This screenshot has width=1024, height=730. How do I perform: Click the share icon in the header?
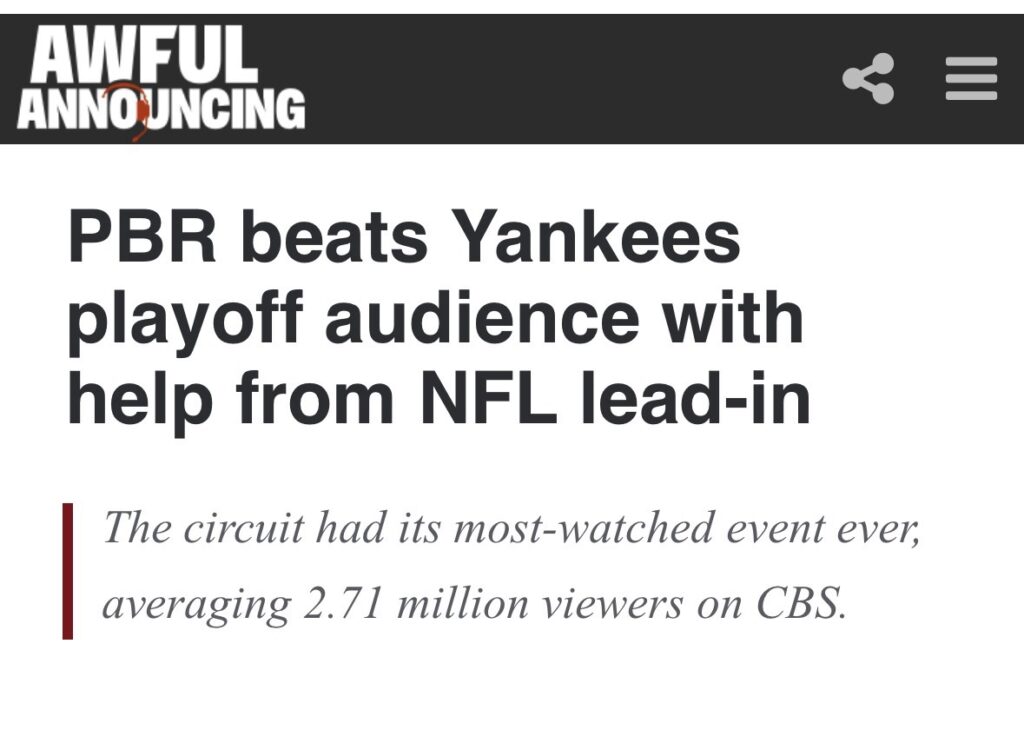pyautogui.click(x=868, y=79)
